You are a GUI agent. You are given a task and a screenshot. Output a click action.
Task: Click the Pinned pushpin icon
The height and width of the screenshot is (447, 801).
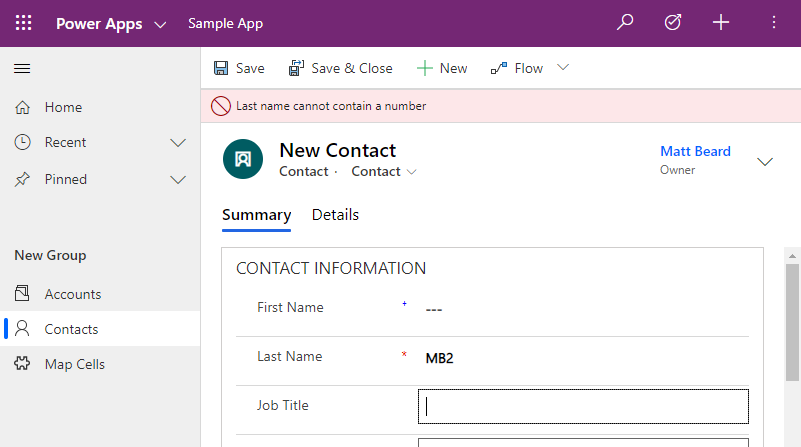point(22,179)
